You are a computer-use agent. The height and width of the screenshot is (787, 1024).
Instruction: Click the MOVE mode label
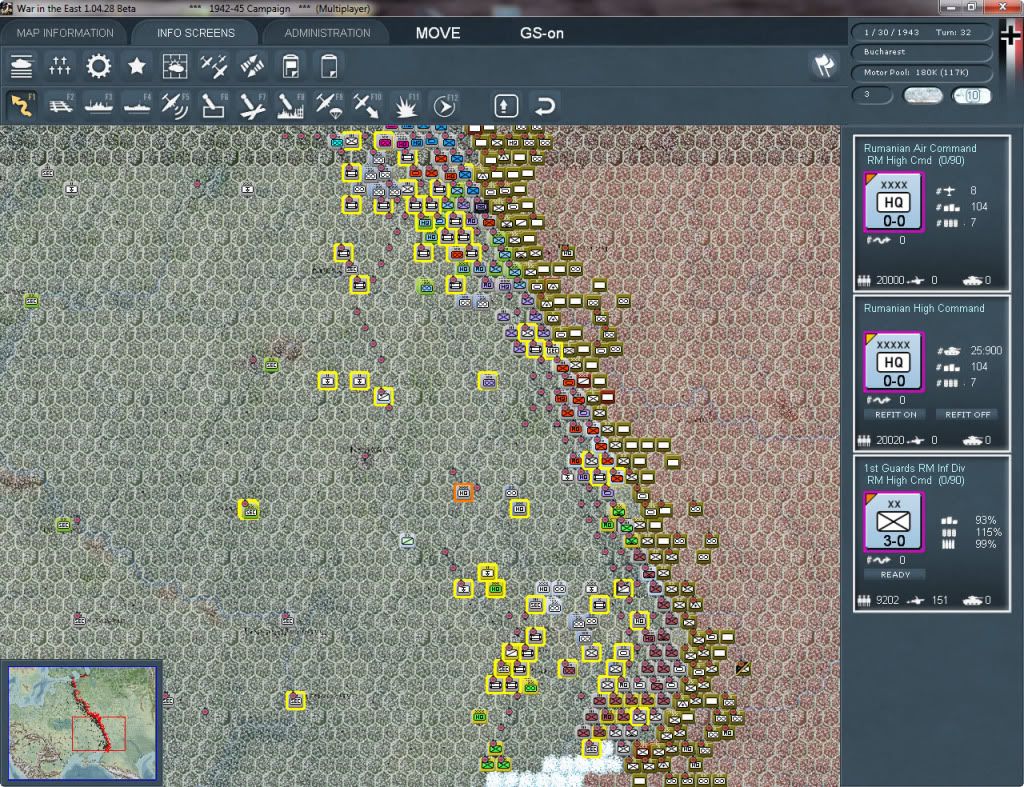click(x=438, y=33)
